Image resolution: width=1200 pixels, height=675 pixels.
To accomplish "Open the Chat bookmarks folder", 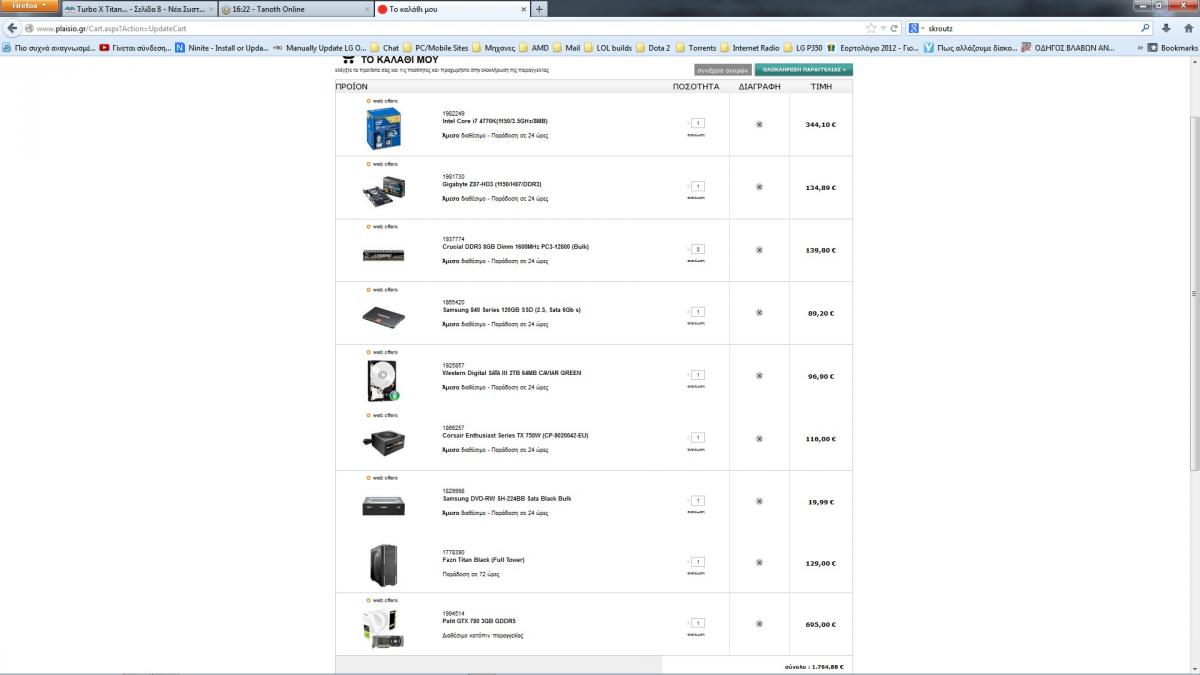I will (x=384, y=47).
